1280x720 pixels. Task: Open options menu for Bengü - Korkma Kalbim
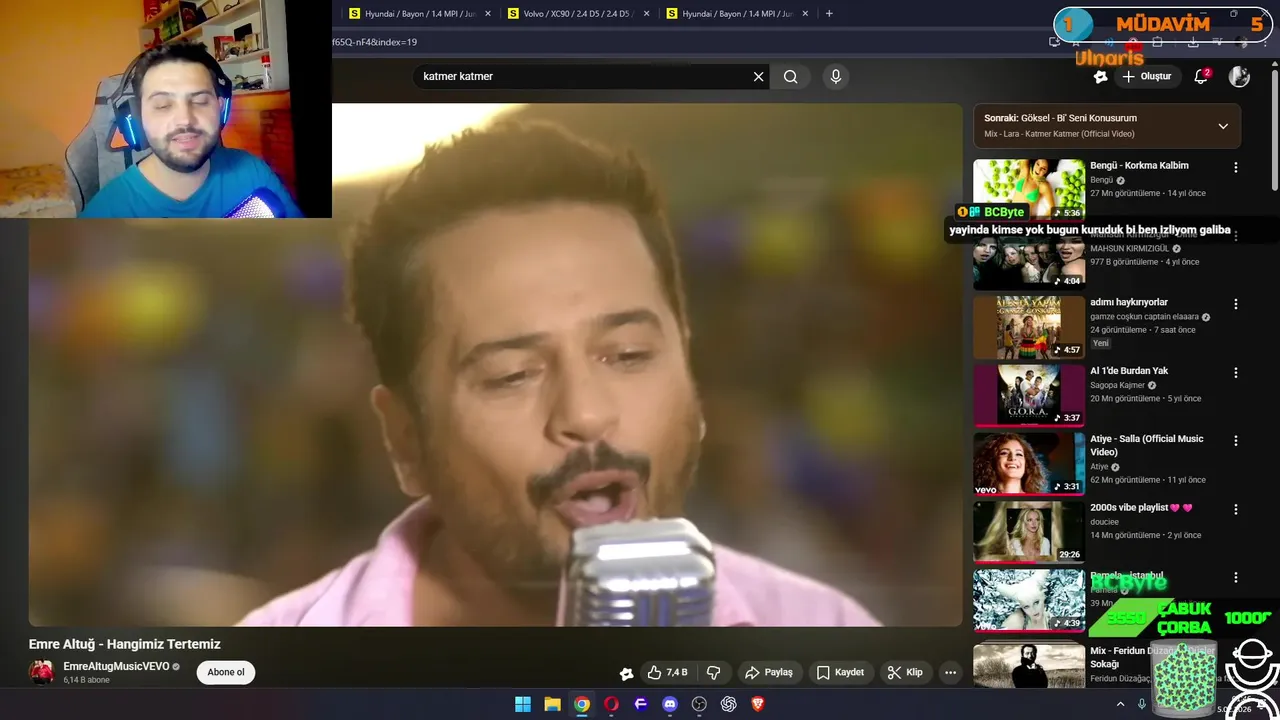click(x=1236, y=167)
